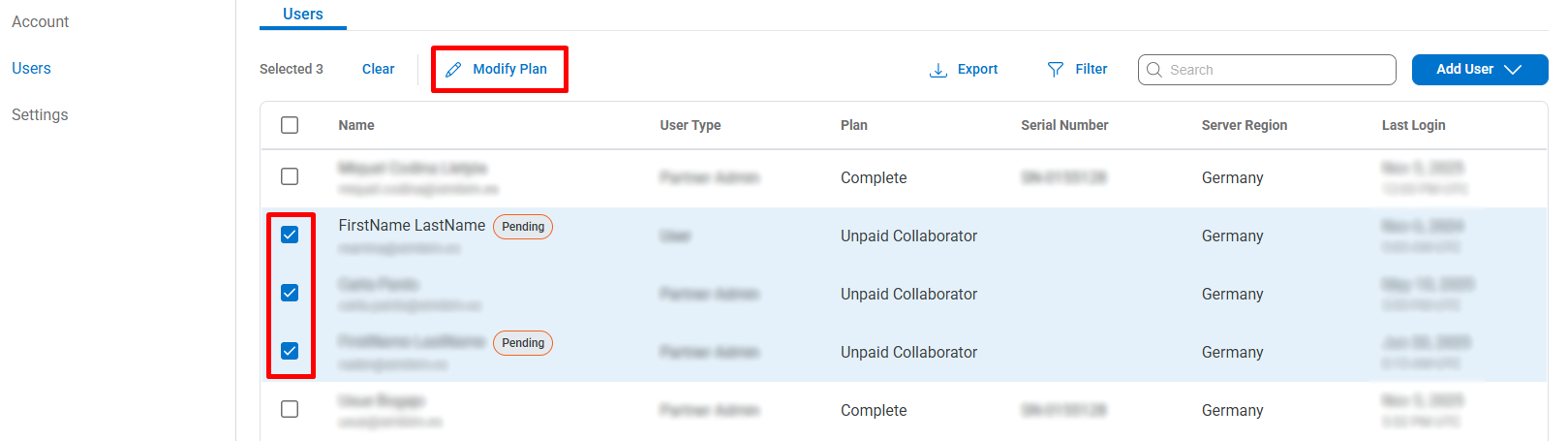Check the first user row checkbox
The image size is (1568, 441).
(290, 176)
